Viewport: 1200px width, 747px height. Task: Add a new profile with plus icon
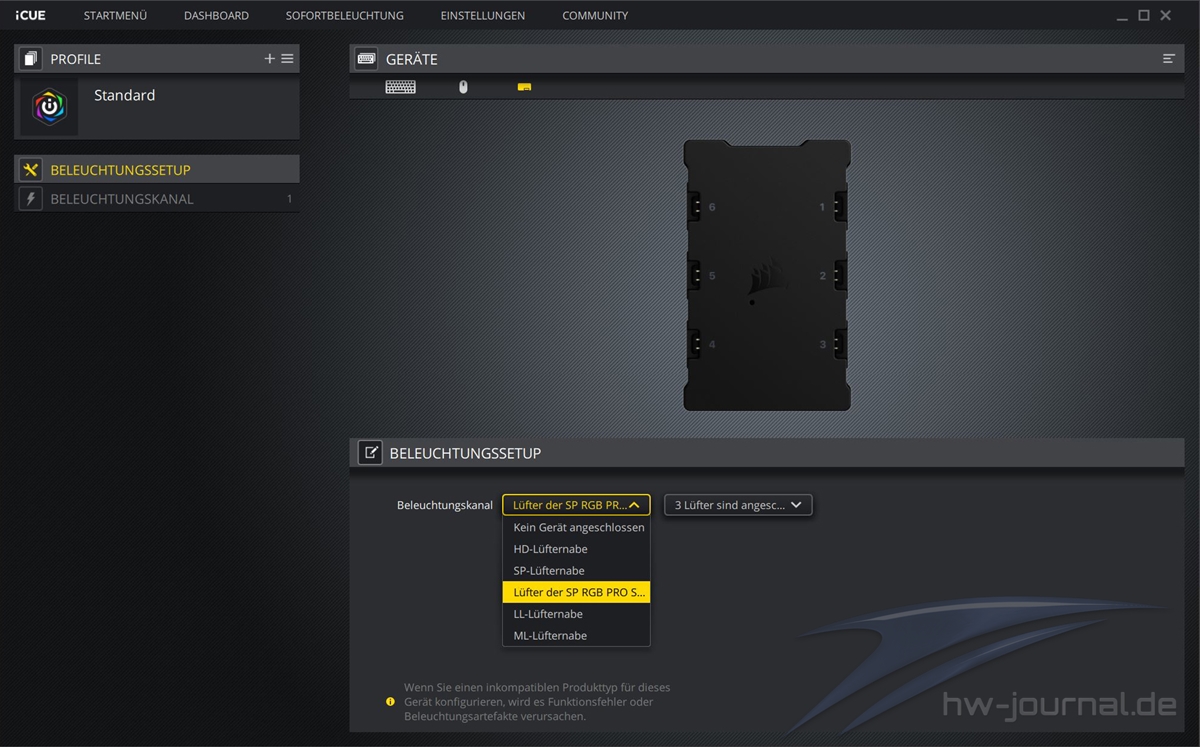pos(269,59)
